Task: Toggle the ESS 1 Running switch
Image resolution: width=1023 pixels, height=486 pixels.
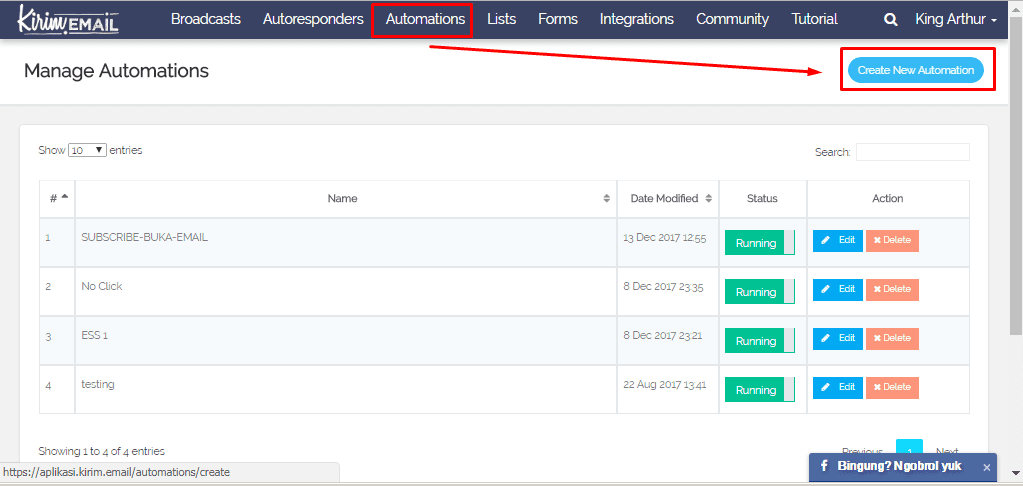Action: pos(759,341)
